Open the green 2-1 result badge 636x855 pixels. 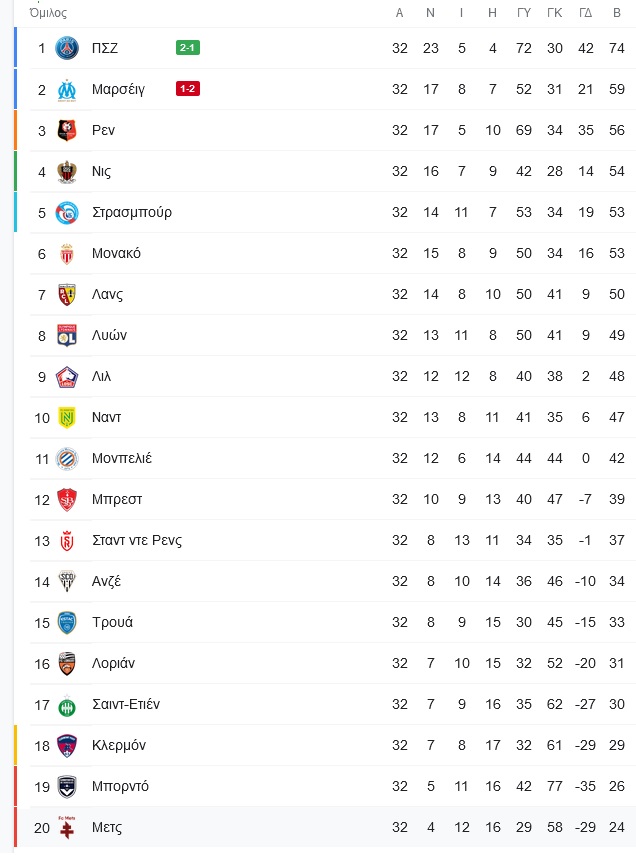[x=188, y=47]
